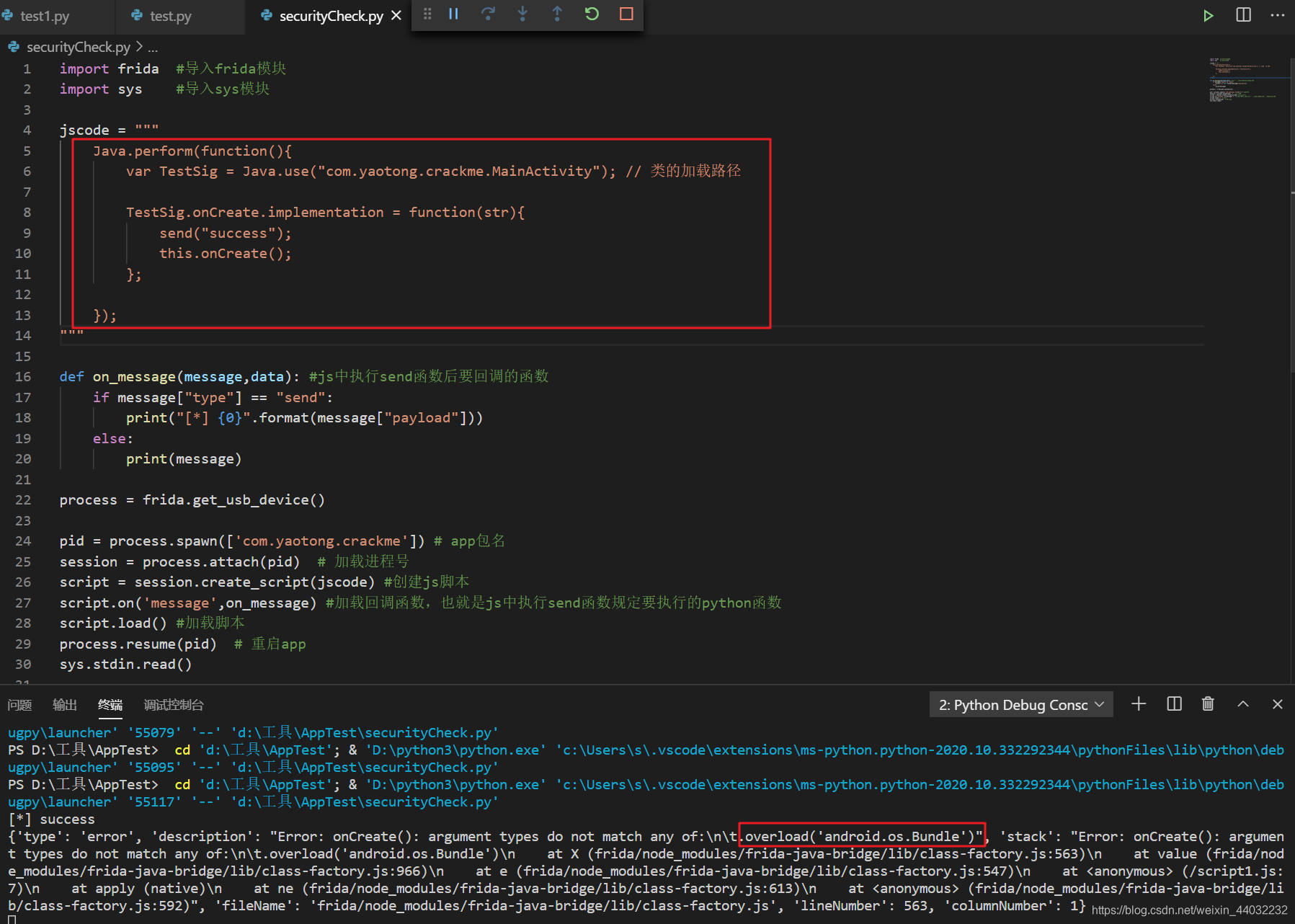Toggle maximize panel with chevron
The height and width of the screenshot is (924, 1295).
coord(1242,704)
